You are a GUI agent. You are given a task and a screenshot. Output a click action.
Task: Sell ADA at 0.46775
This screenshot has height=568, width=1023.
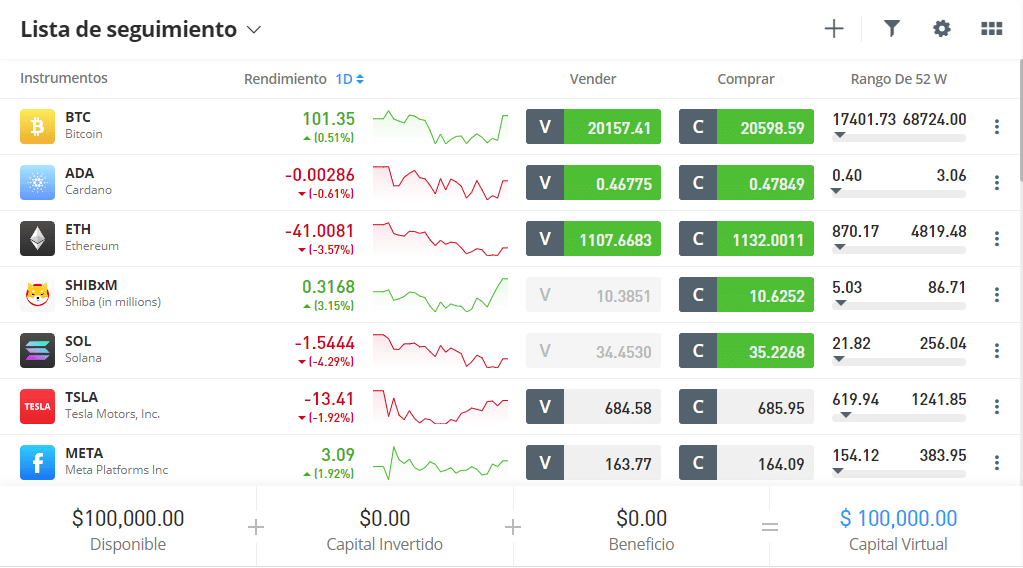click(594, 183)
